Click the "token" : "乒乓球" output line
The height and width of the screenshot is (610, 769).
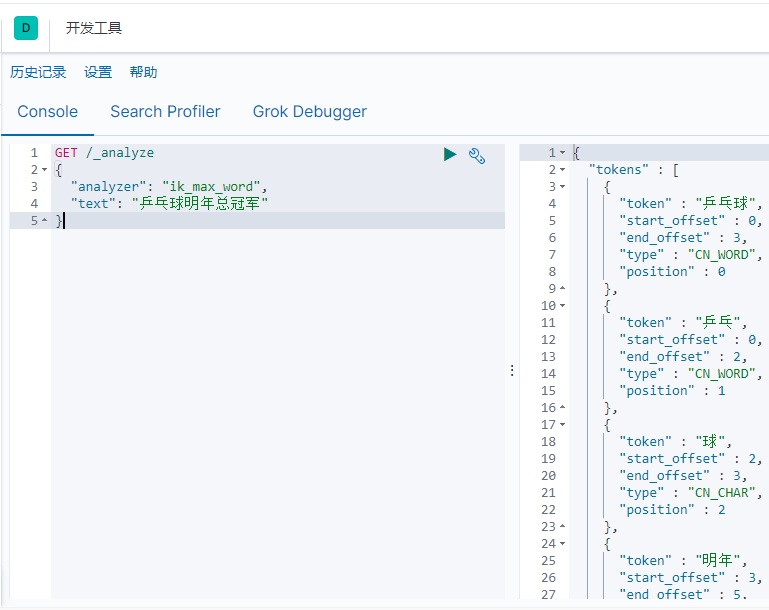pos(691,203)
